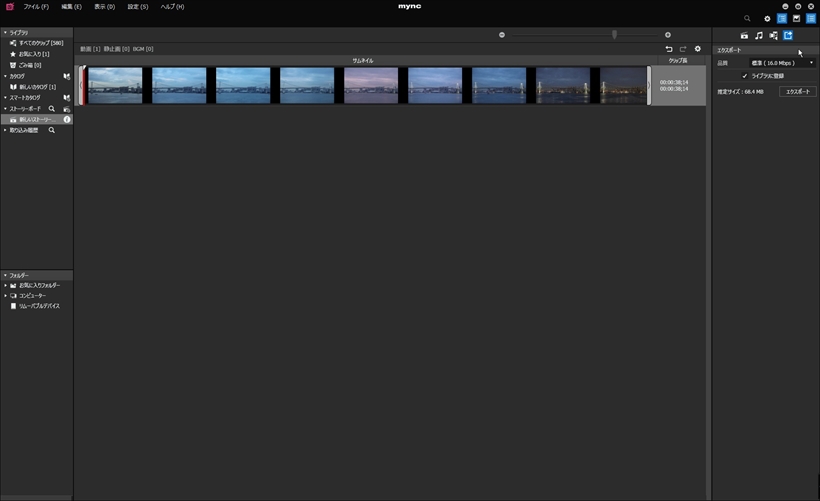
Task: Click the 推定サイズ estimated size text
Action: (740, 92)
